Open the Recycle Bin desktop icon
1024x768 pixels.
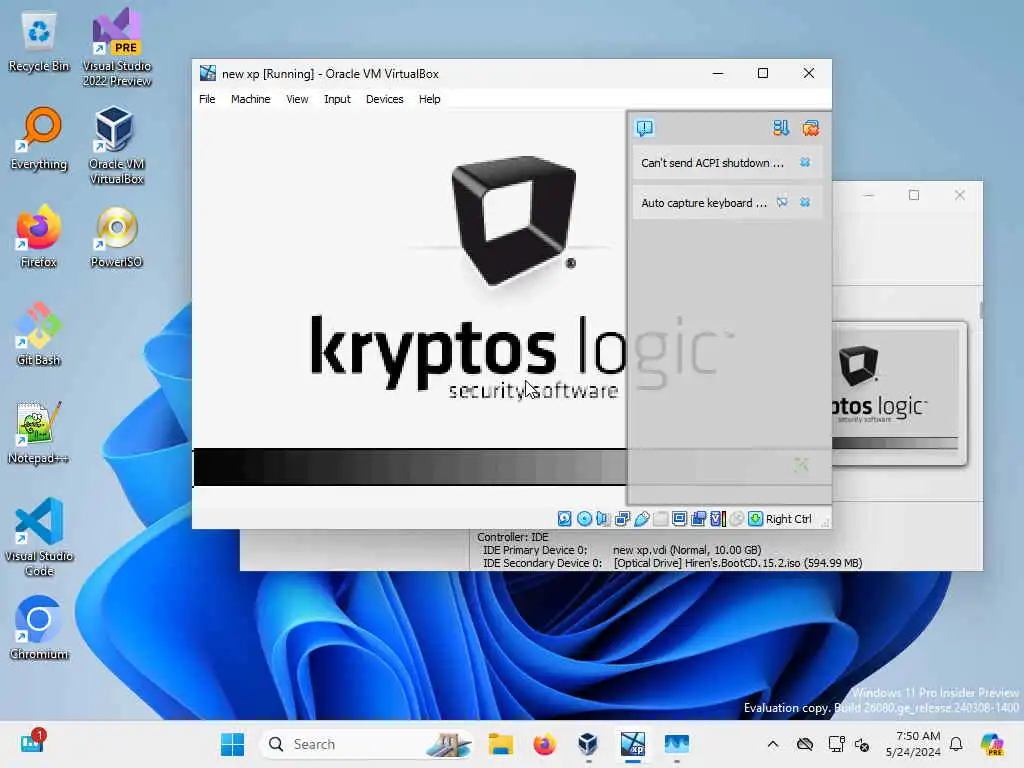coord(39,40)
